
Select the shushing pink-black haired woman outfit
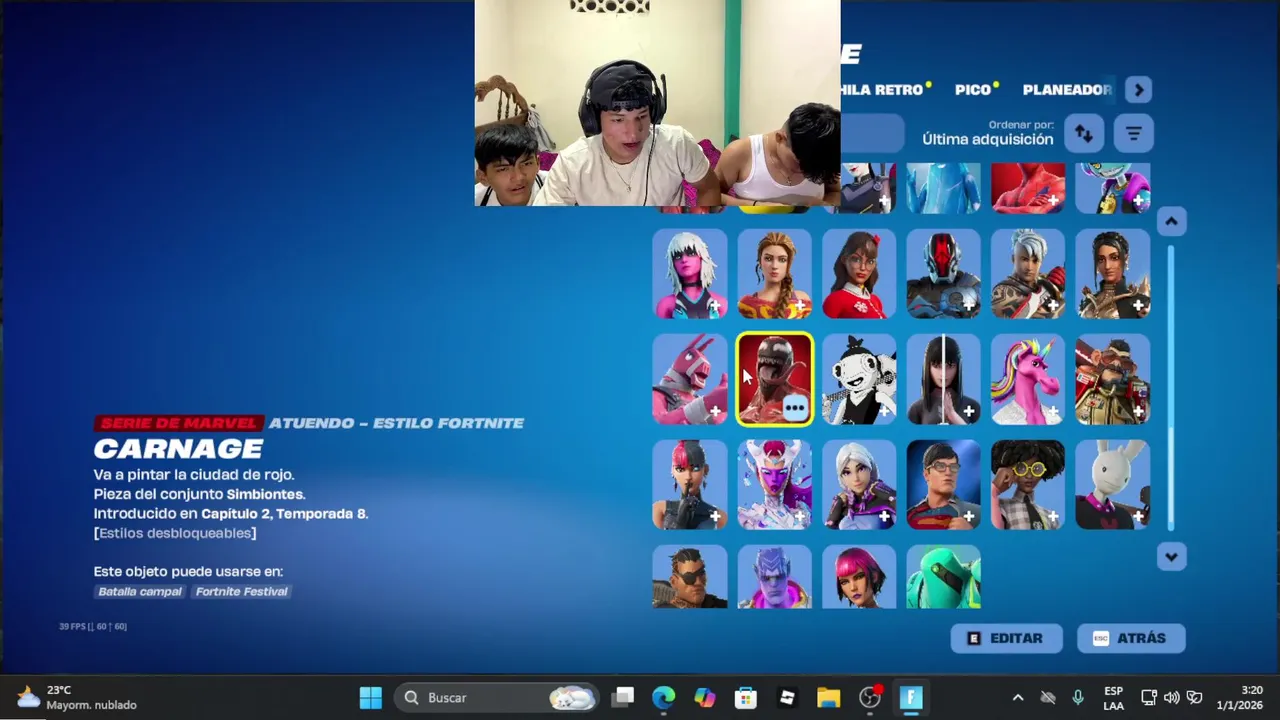(x=690, y=484)
